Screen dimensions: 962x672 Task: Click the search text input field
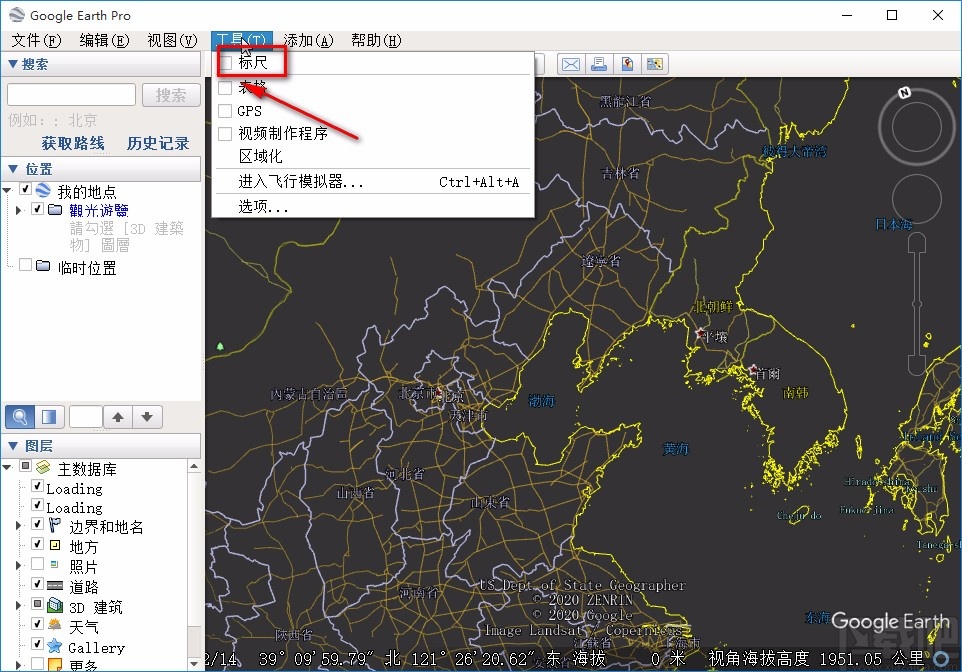71,95
